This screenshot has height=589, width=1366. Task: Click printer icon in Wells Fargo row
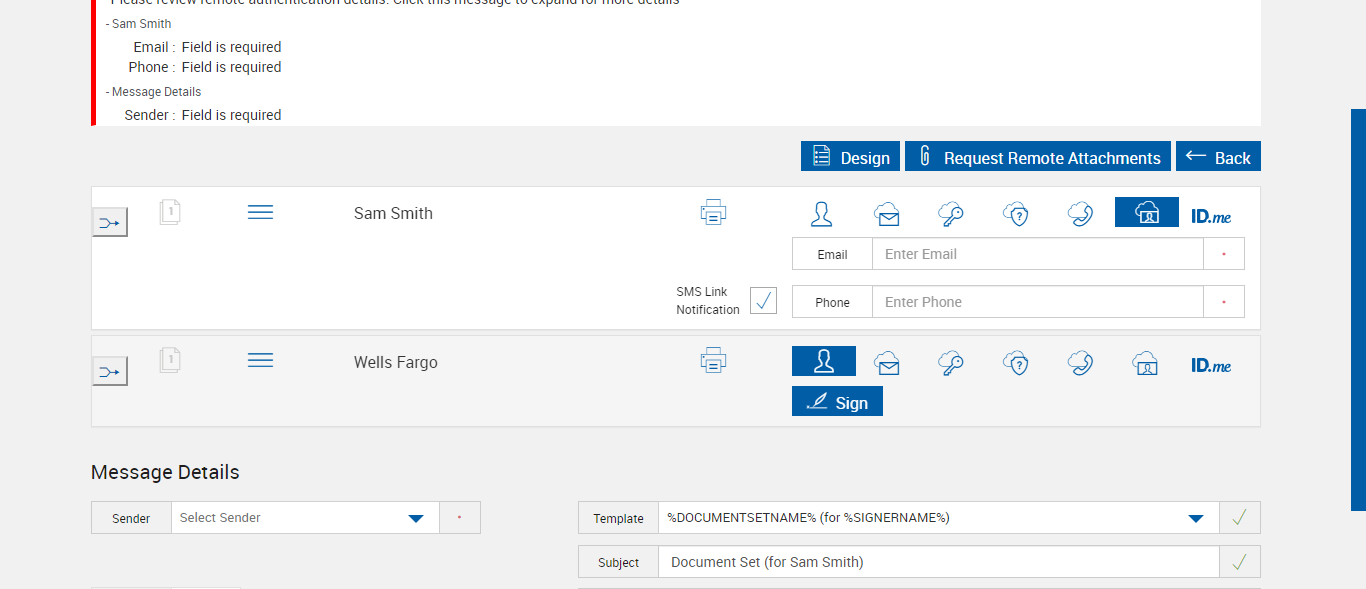(x=713, y=360)
